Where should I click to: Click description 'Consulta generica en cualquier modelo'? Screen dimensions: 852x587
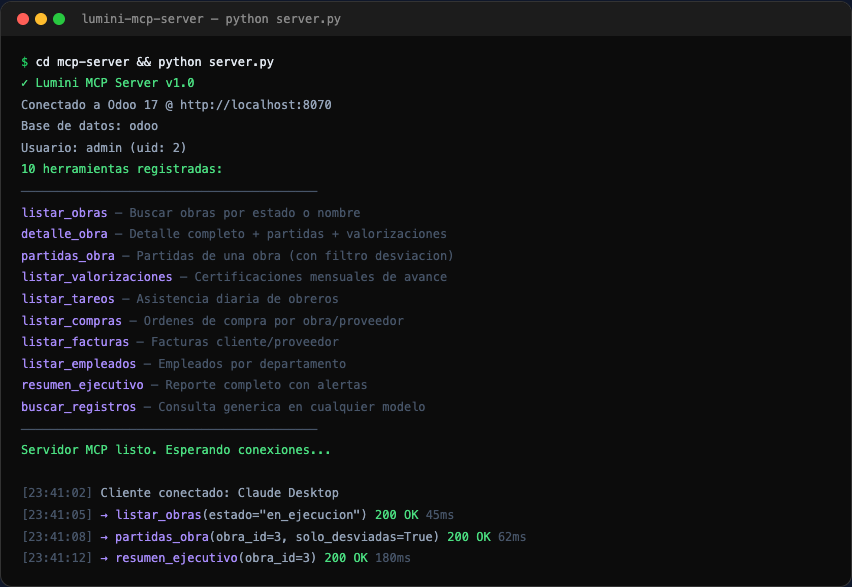292,407
